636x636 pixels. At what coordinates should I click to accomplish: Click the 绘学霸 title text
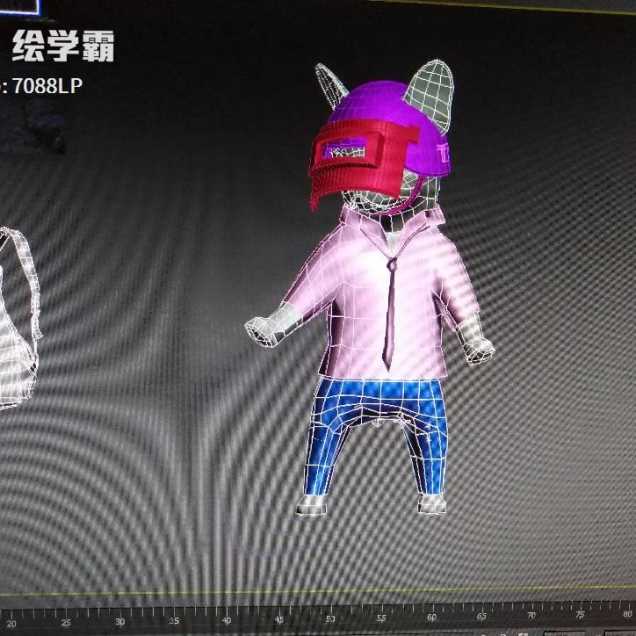pyautogui.click(x=63, y=46)
